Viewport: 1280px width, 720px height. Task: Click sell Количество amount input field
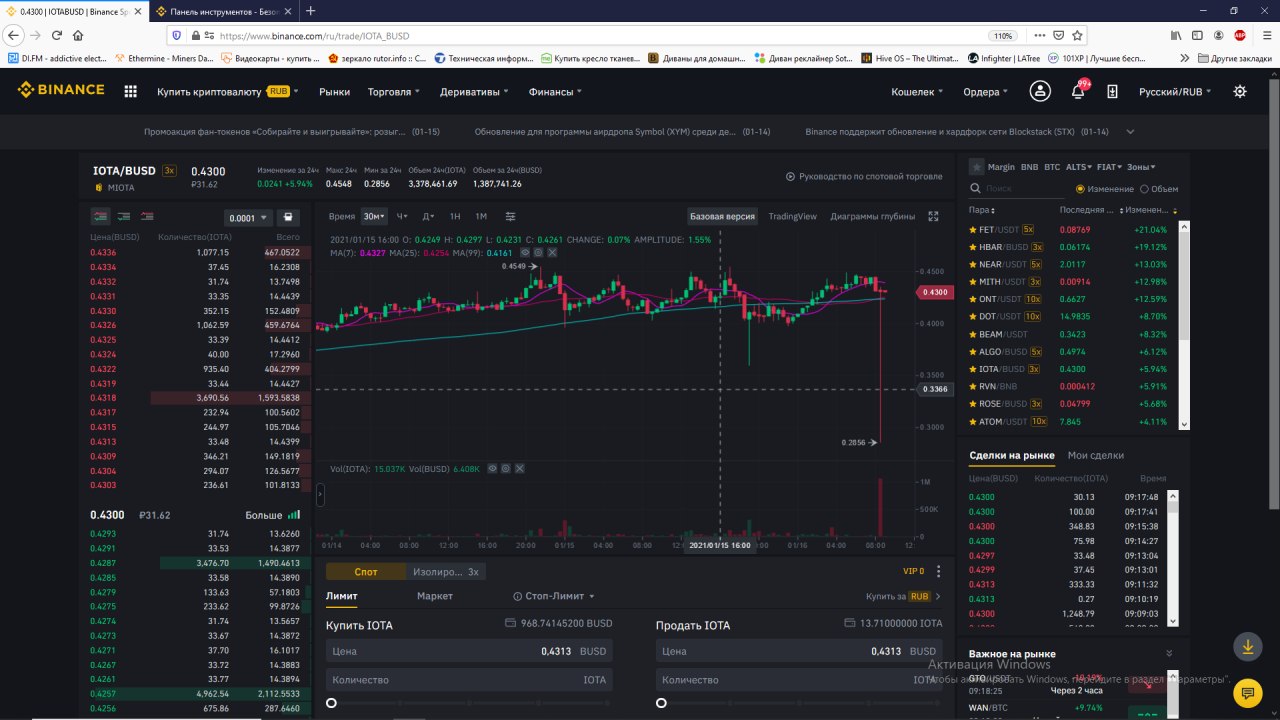coord(799,680)
